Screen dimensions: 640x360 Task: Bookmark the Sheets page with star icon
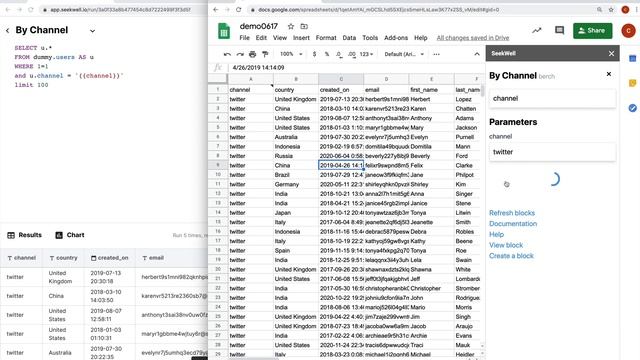coord(611,9)
